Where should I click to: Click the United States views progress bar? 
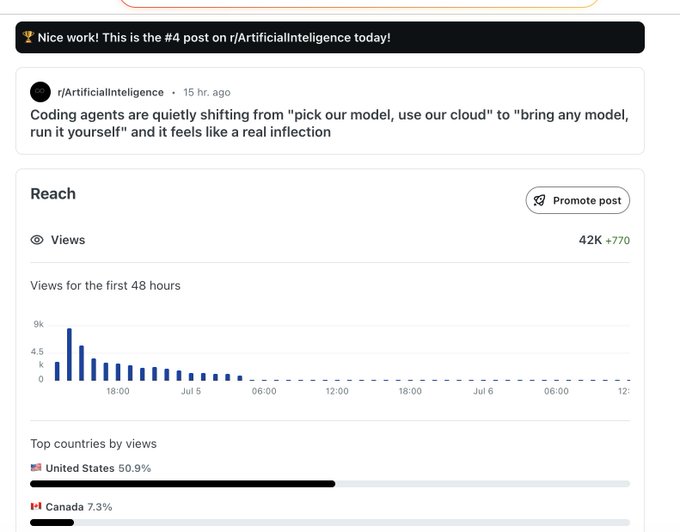tap(330, 484)
